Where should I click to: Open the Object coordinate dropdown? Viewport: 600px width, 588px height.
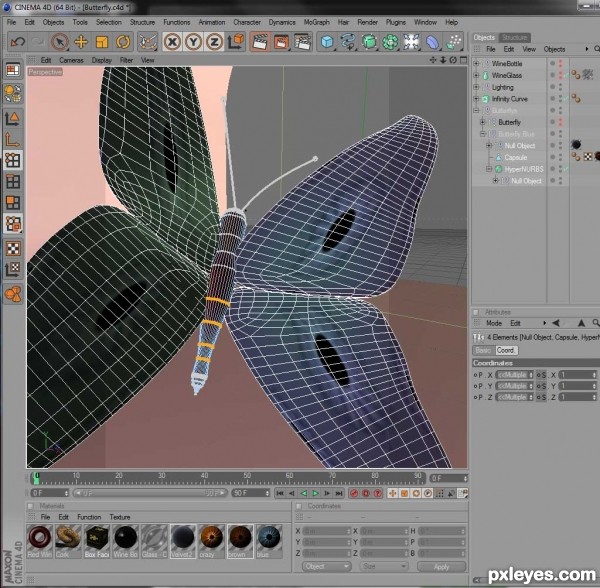point(326,566)
